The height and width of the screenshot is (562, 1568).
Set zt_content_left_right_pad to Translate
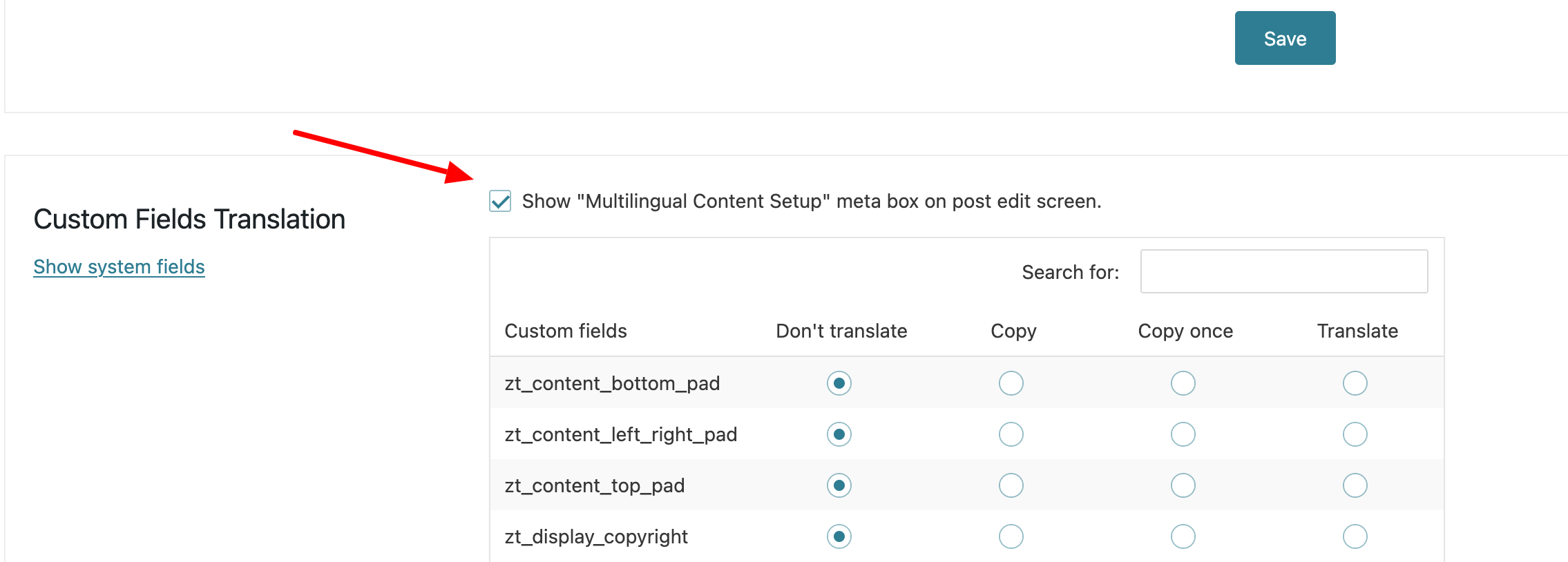(x=1355, y=434)
